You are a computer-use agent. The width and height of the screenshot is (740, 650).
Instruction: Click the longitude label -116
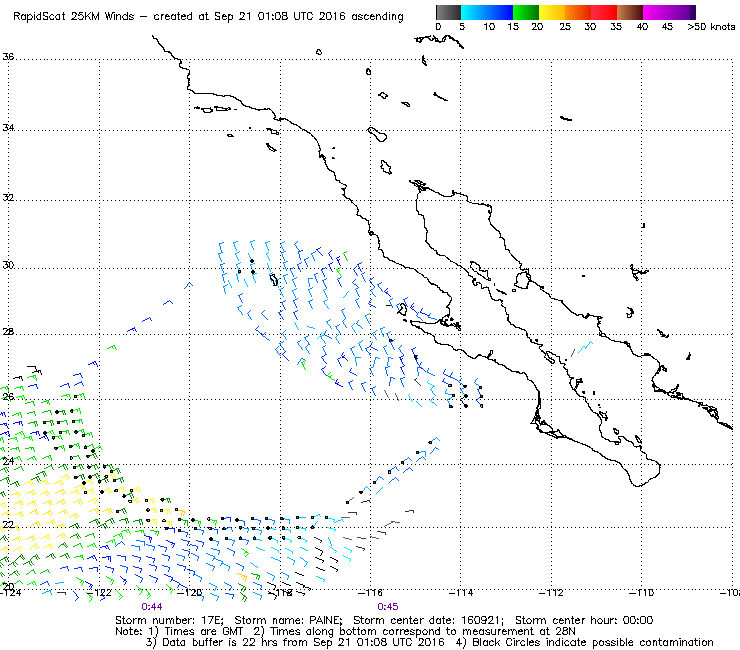coord(370,592)
